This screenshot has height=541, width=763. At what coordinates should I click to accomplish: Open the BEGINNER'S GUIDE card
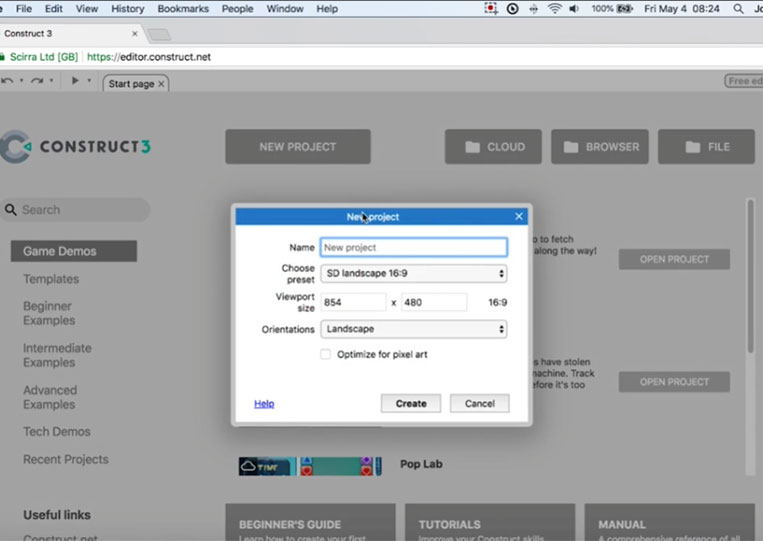[x=310, y=523]
